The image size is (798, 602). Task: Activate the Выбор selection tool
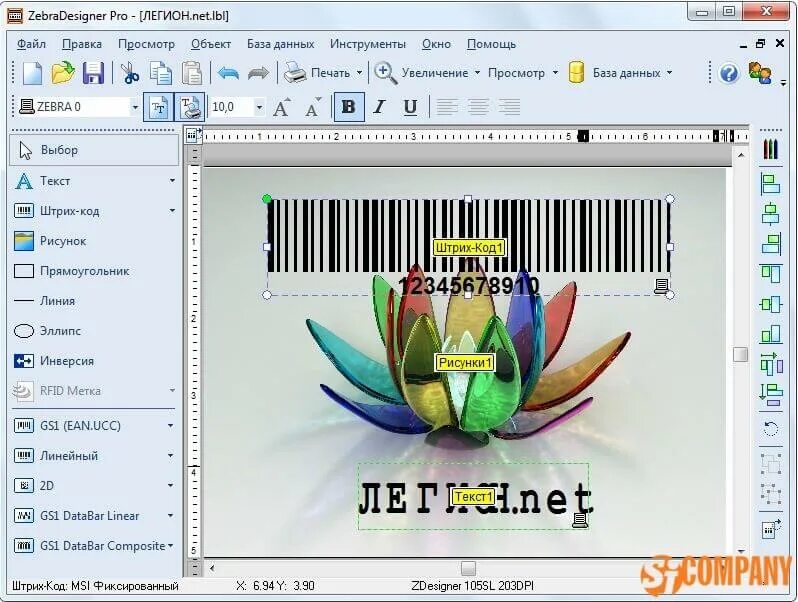pos(94,150)
